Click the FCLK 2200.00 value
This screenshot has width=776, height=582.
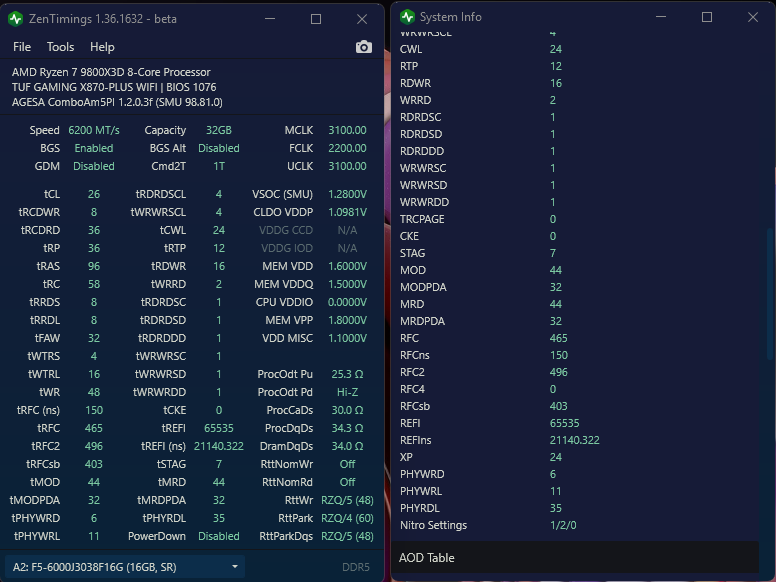click(347, 148)
